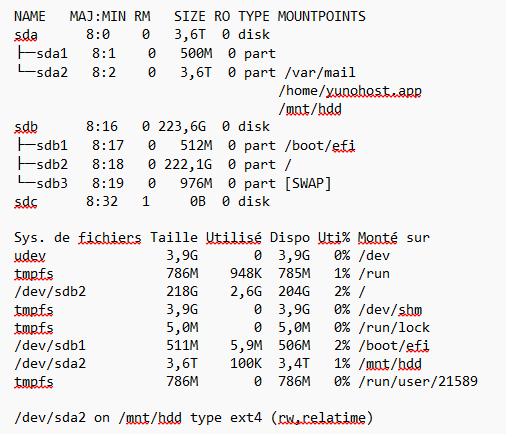Image resolution: width=506 pixels, height=434 pixels.
Task: Click the '/run/user/21589' mount path
Action: coord(418,381)
